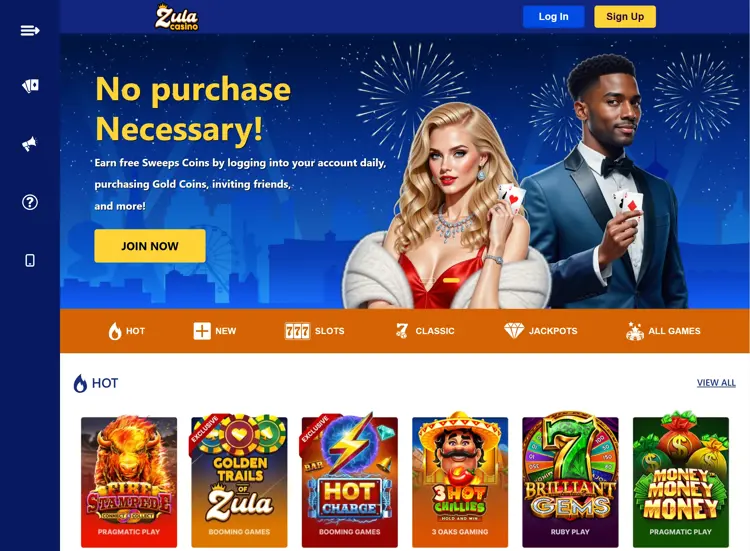Click the Log In button
Image resolution: width=750 pixels, height=551 pixels.
pos(553,17)
